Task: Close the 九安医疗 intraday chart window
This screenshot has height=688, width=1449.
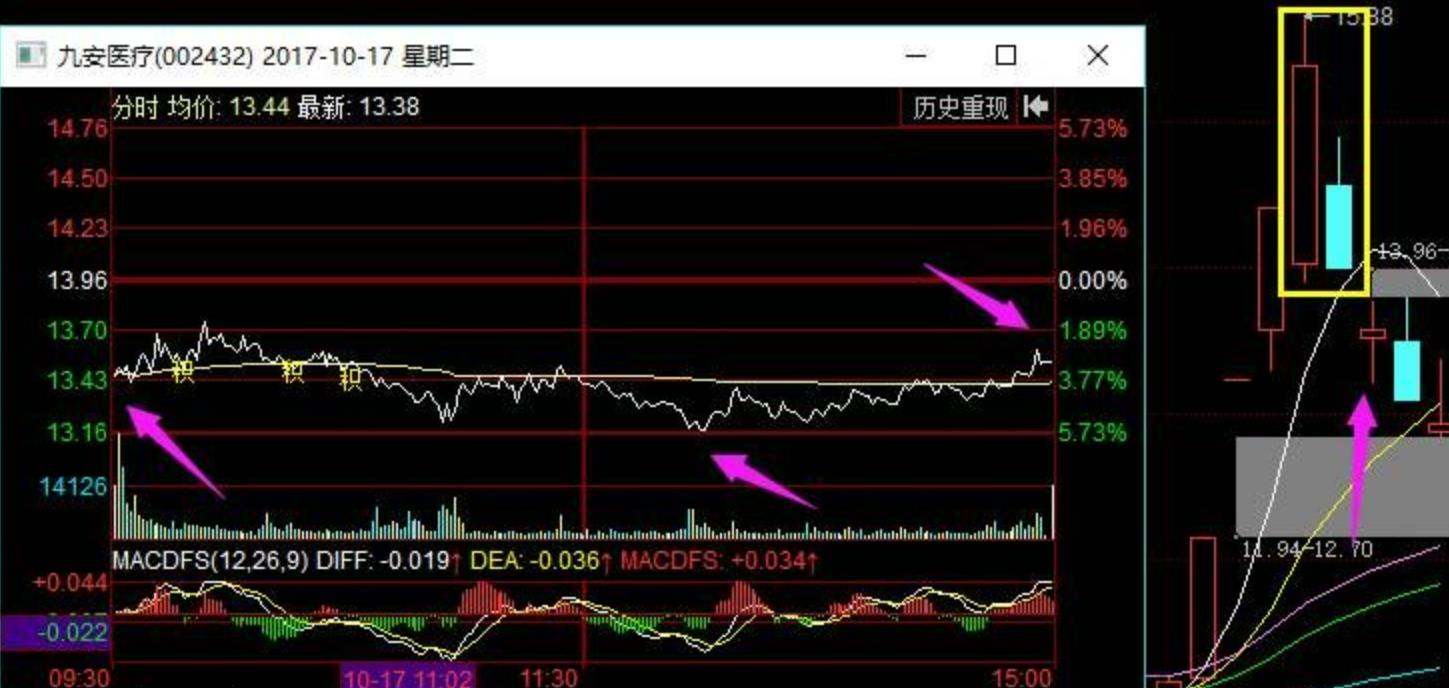Action: (x=1097, y=55)
